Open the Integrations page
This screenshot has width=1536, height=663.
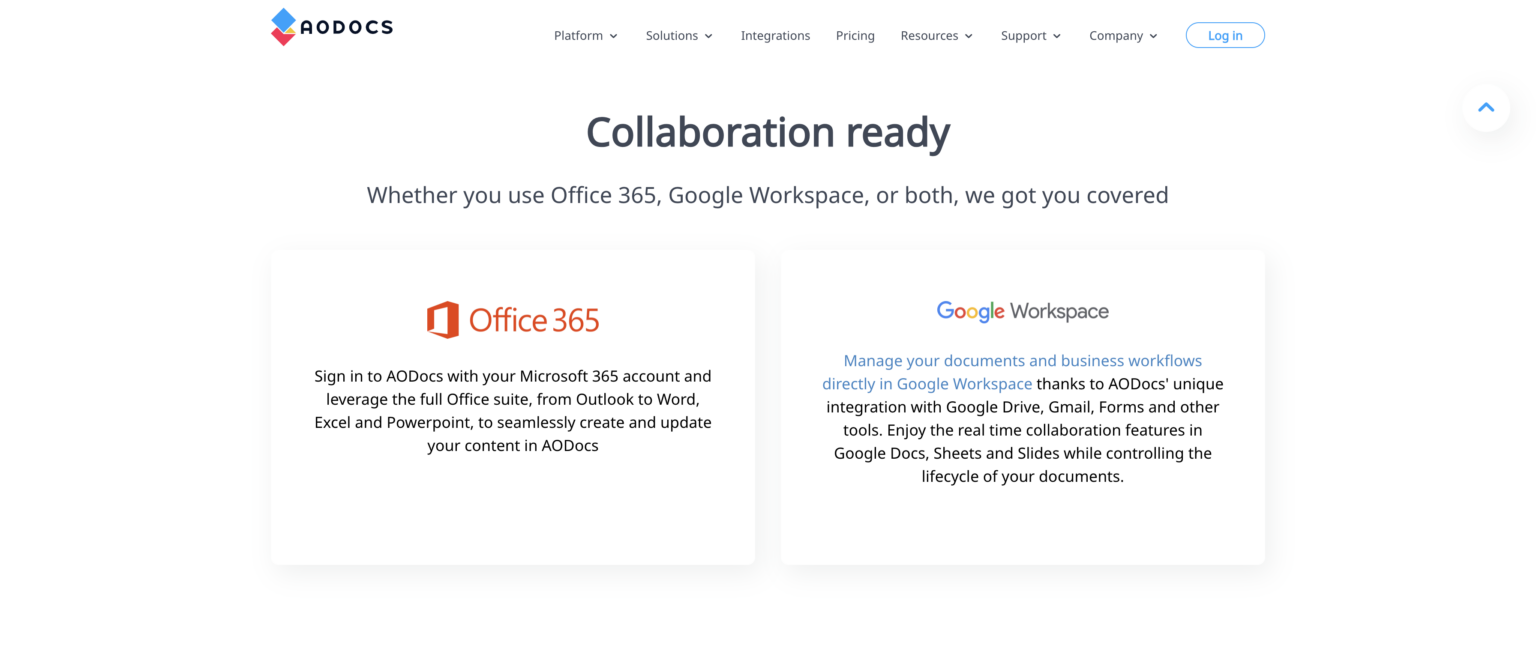pos(775,35)
